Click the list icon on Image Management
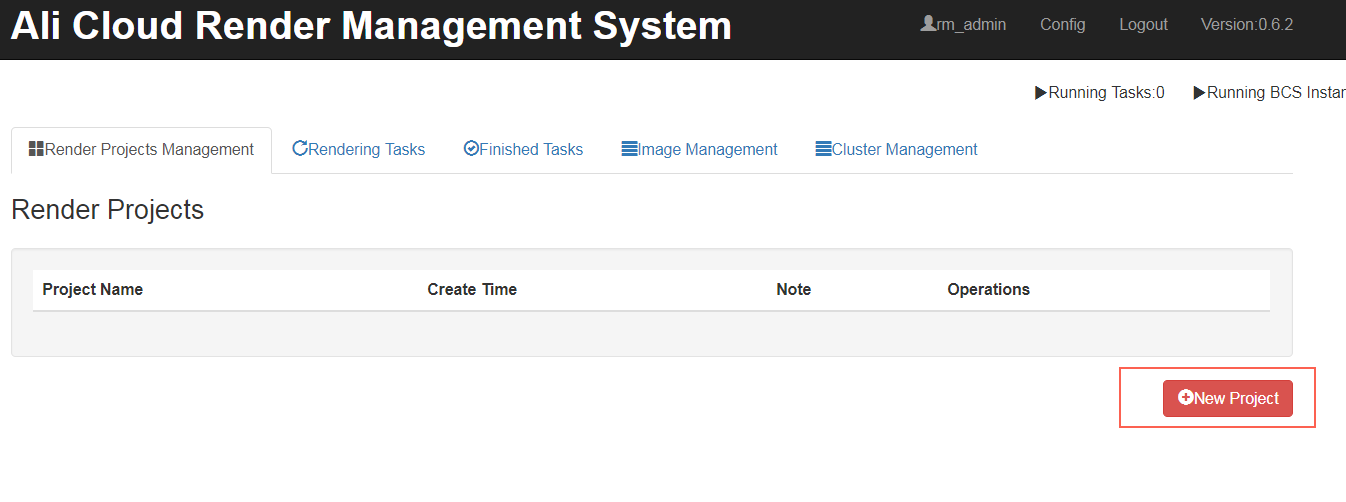The width and height of the screenshot is (1346, 502). click(x=629, y=149)
